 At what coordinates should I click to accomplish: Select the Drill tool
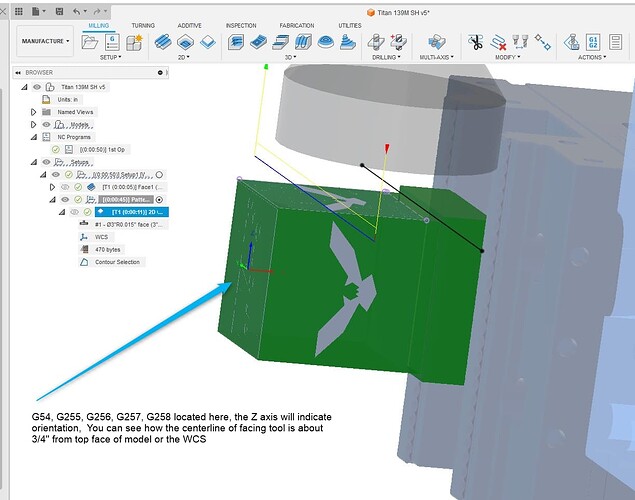(376, 42)
